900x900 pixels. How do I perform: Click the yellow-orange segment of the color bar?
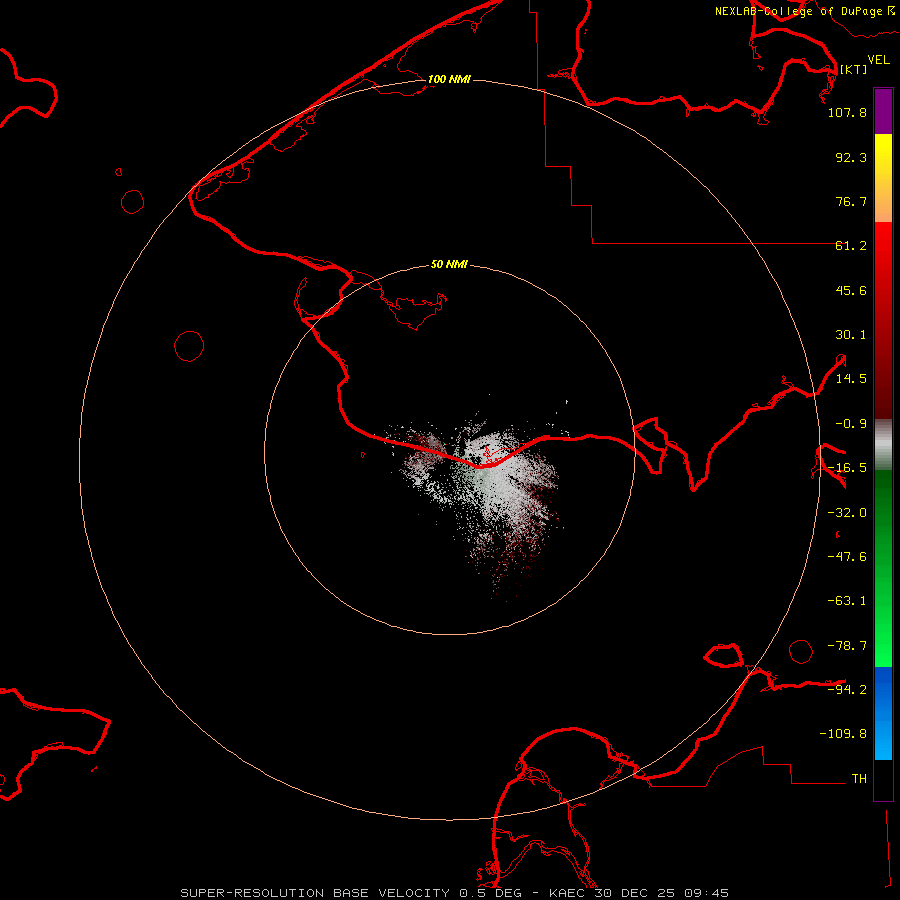point(883,178)
